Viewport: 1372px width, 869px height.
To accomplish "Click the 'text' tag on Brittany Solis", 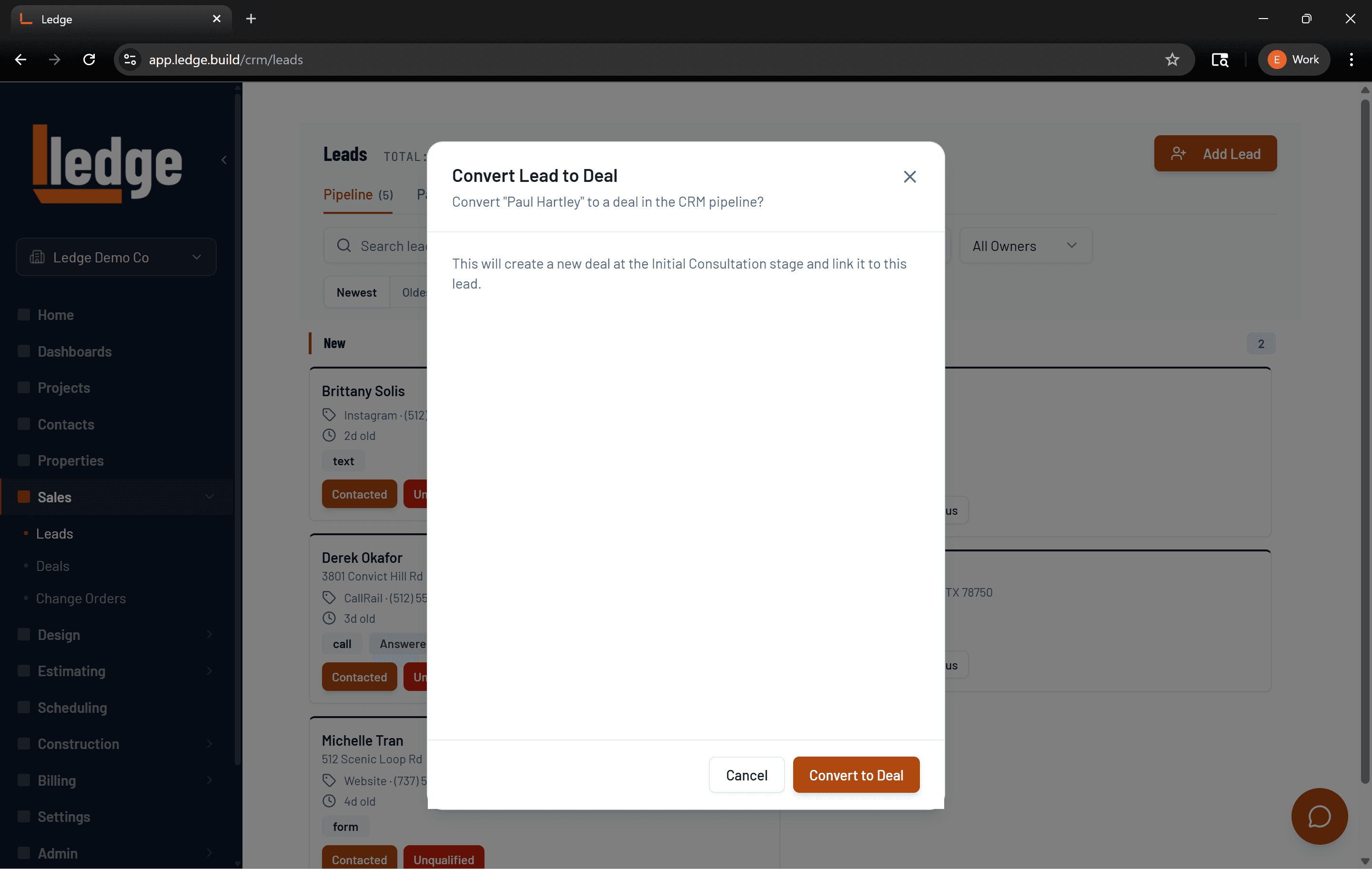I will point(343,461).
